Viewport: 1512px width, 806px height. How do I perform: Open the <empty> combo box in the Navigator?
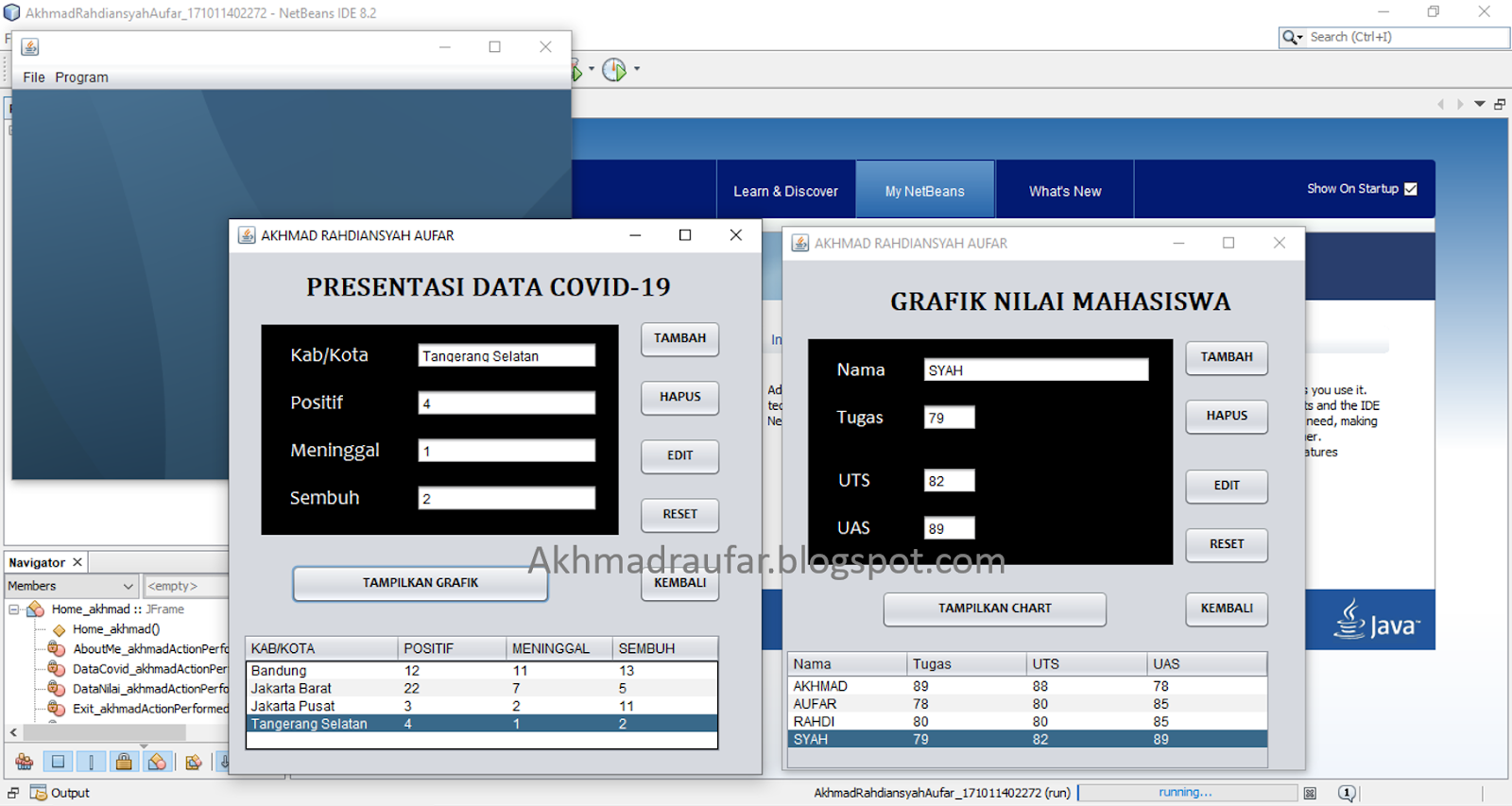click(185, 586)
